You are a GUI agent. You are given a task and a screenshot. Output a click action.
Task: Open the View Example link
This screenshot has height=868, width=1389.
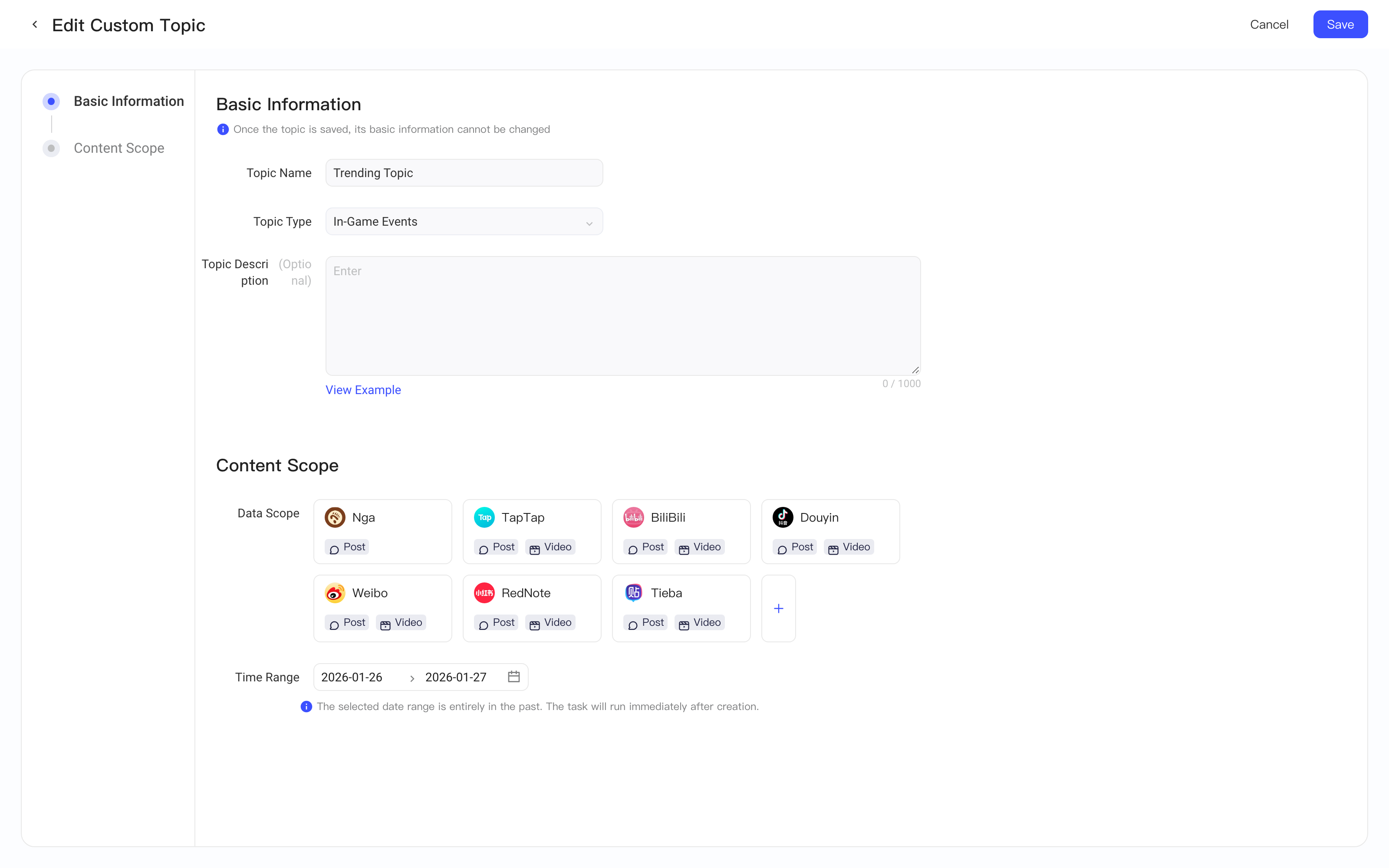[363, 390]
